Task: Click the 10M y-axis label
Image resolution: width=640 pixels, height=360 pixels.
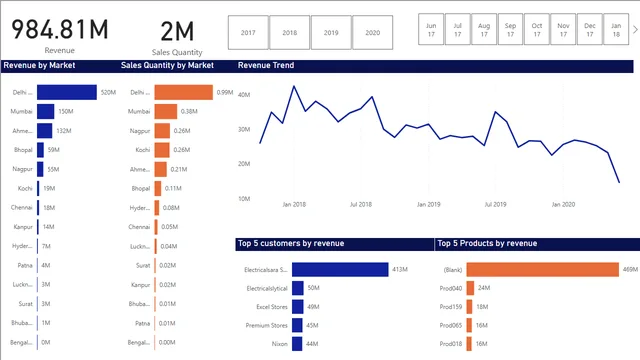Action: pos(244,199)
